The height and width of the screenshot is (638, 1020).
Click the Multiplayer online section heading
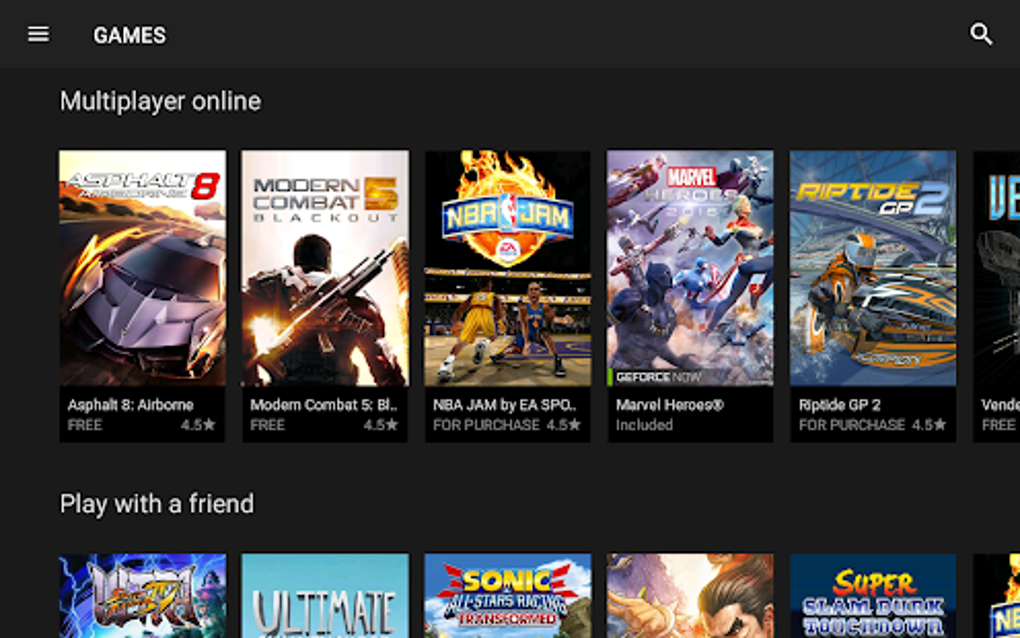coord(160,101)
